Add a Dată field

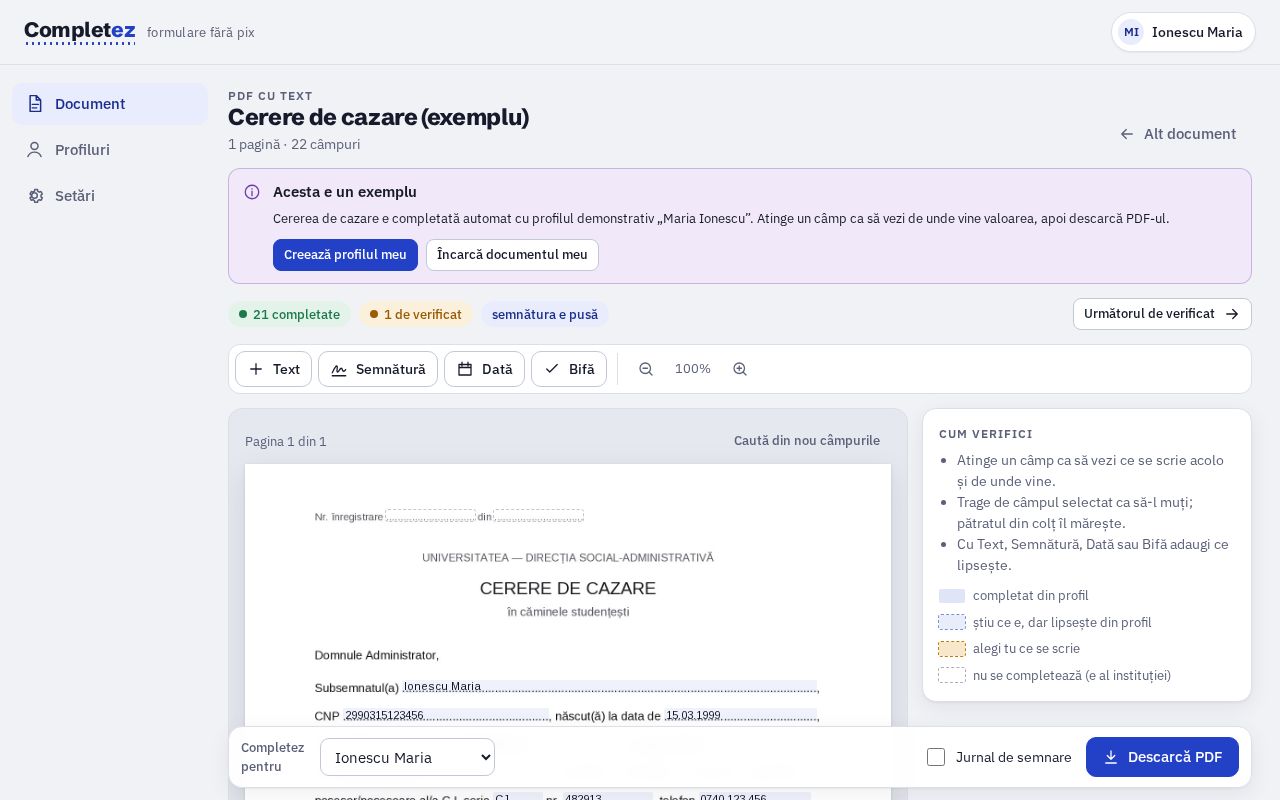(484, 369)
